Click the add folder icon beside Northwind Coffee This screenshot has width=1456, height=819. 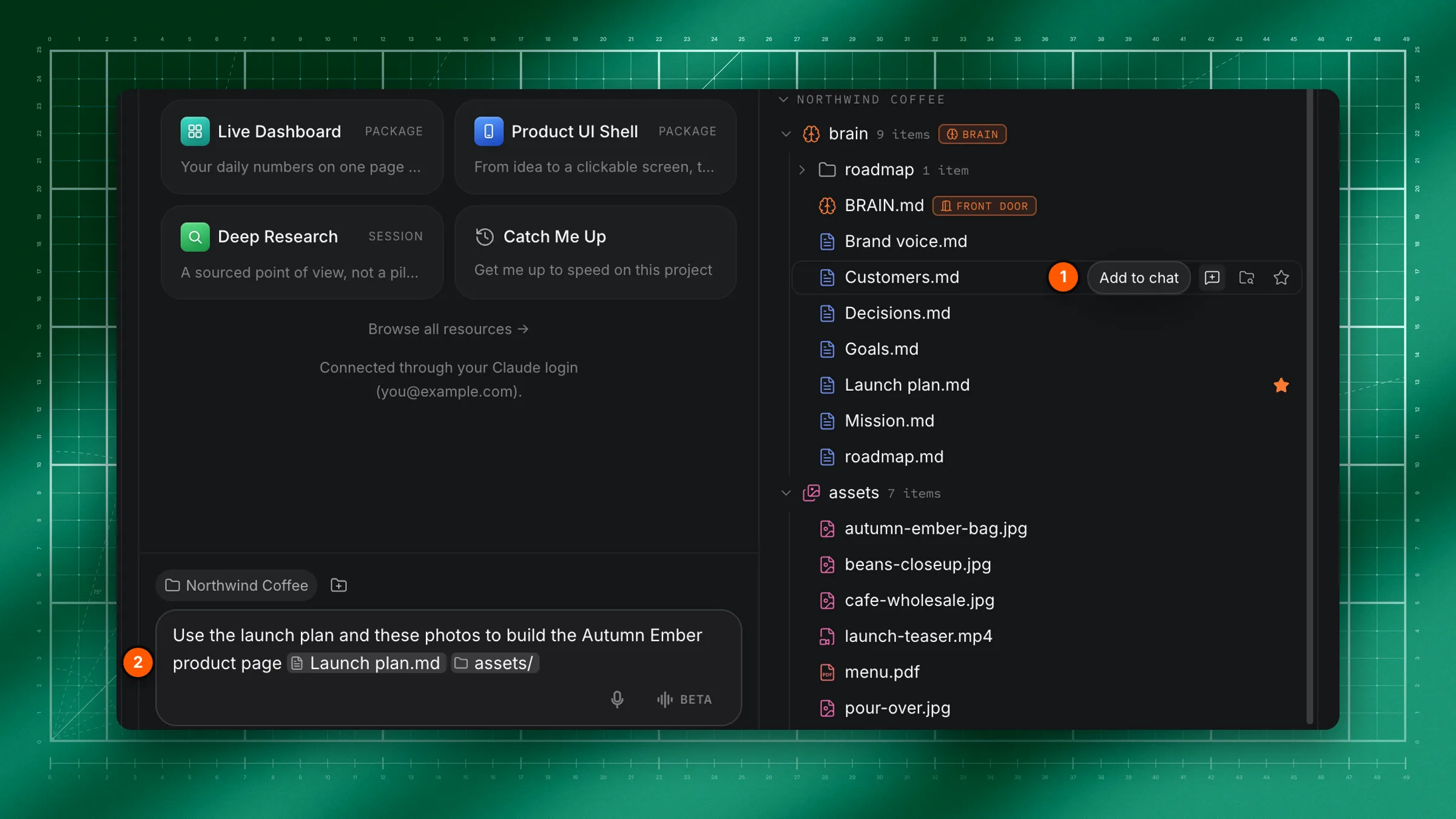pos(339,585)
